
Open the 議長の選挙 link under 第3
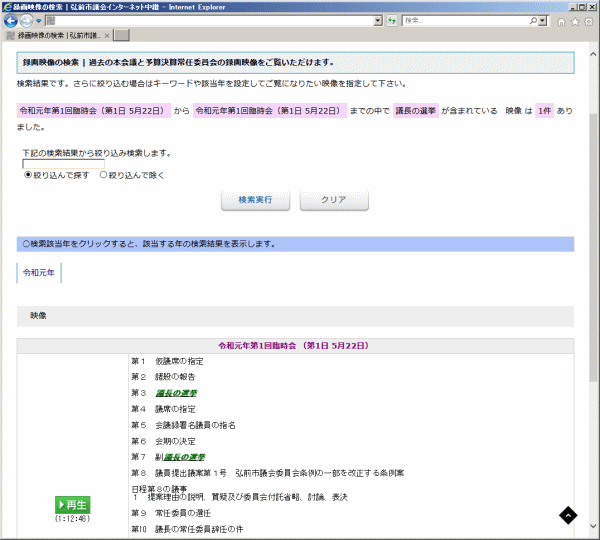tap(176, 393)
